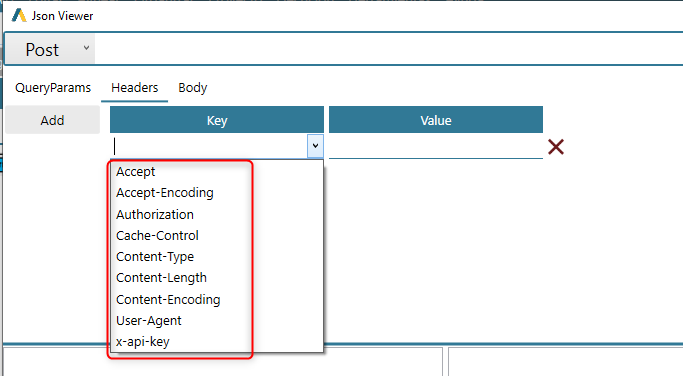Remove header row with red X icon

(x=556, y=147)
